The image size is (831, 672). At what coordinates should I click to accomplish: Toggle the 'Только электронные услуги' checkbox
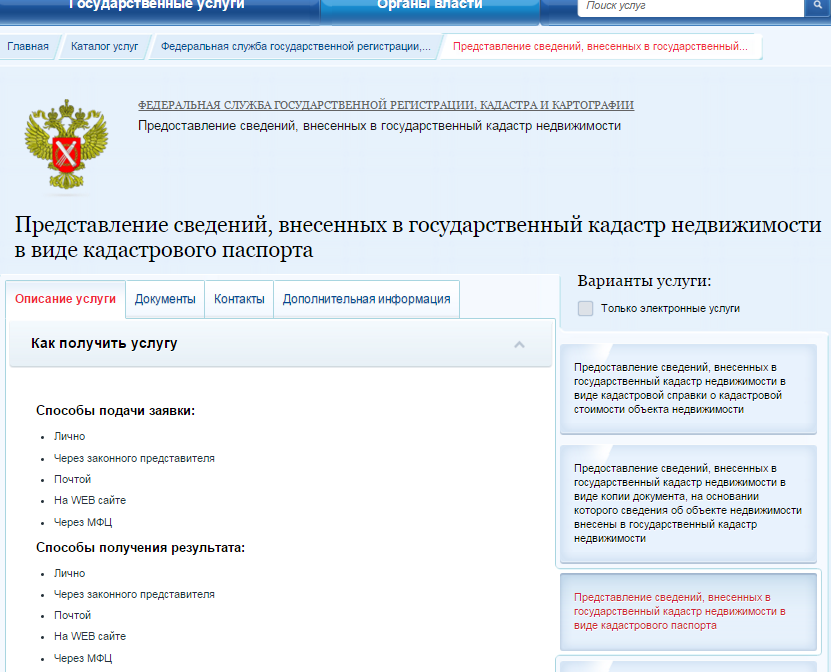click(x=586, y=308)
